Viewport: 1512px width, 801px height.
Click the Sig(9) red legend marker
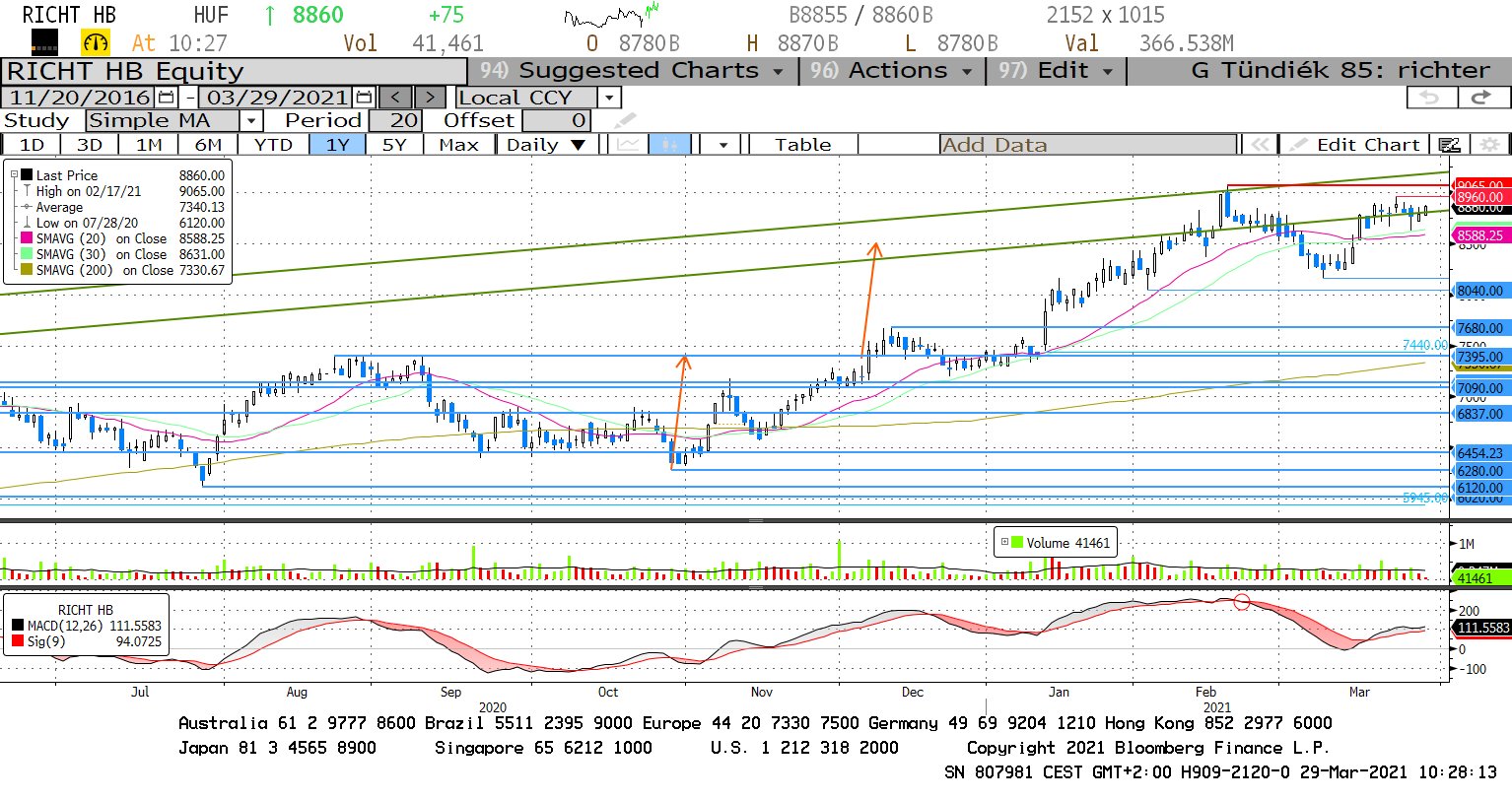click(18, 641)
